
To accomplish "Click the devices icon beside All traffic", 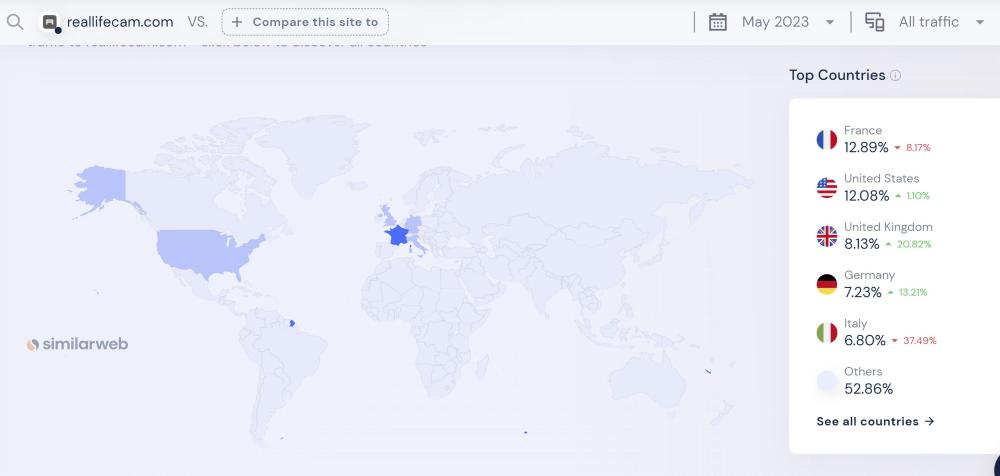I will point(874,22).
